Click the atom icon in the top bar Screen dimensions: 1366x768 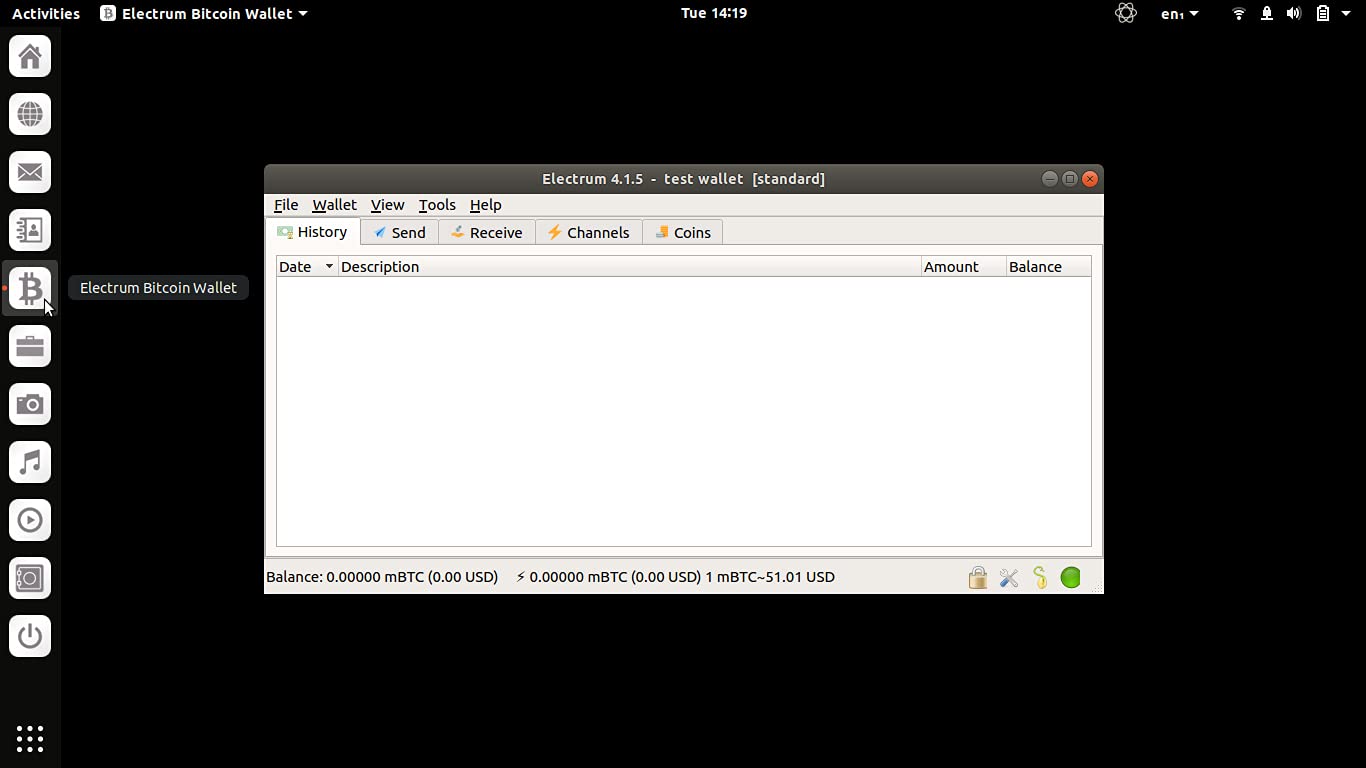click(1126, 13)
